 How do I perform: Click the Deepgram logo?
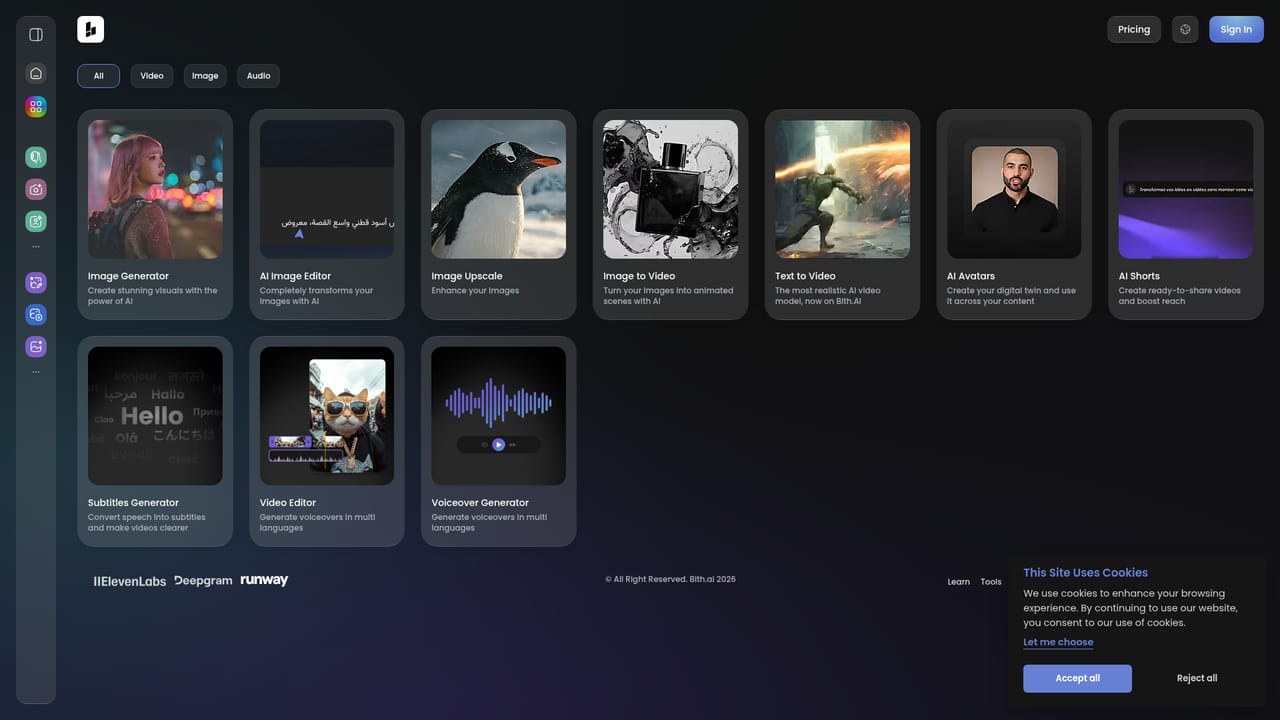coord(203,580)
